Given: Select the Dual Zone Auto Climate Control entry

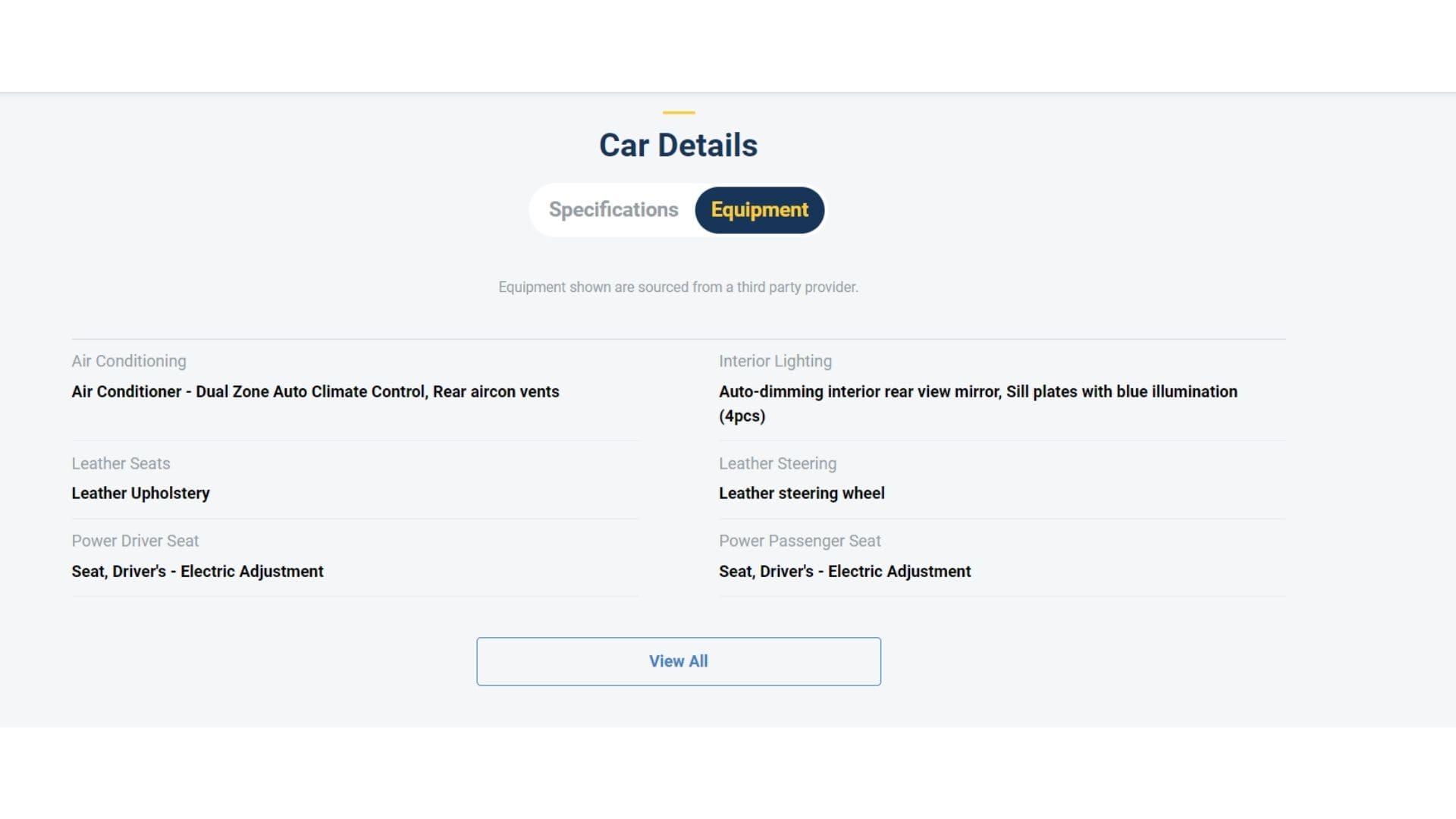Looking at the screenshot, I should (315, 391).
